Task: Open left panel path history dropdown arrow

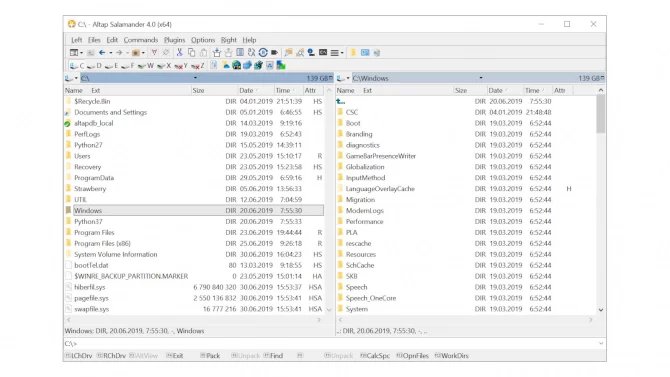Action: tap(195, 78)
